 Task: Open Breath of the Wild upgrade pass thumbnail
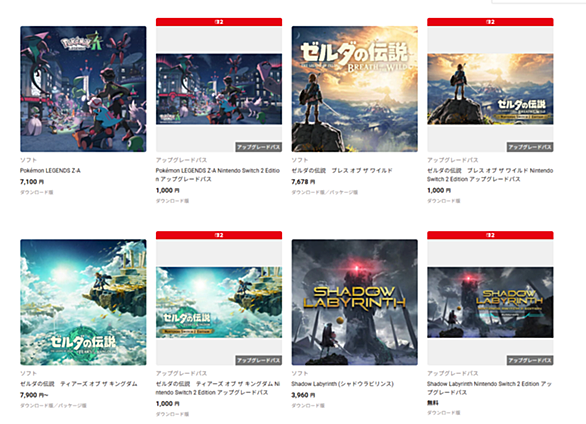[x=490, y=89]
